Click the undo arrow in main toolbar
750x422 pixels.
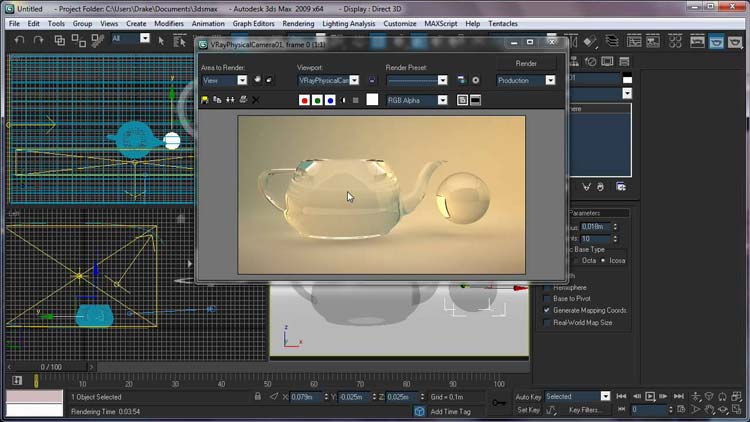[x=20, y=40]
